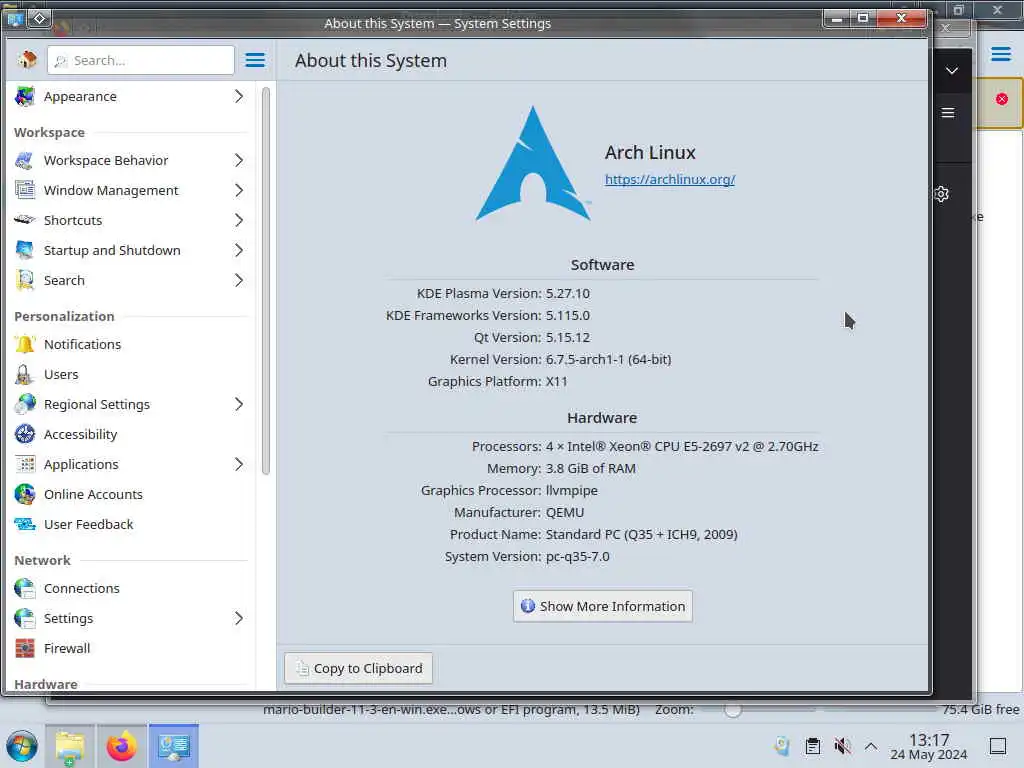
Task: Open the white hamburger menu in background window
Action: tap(948, 113)
